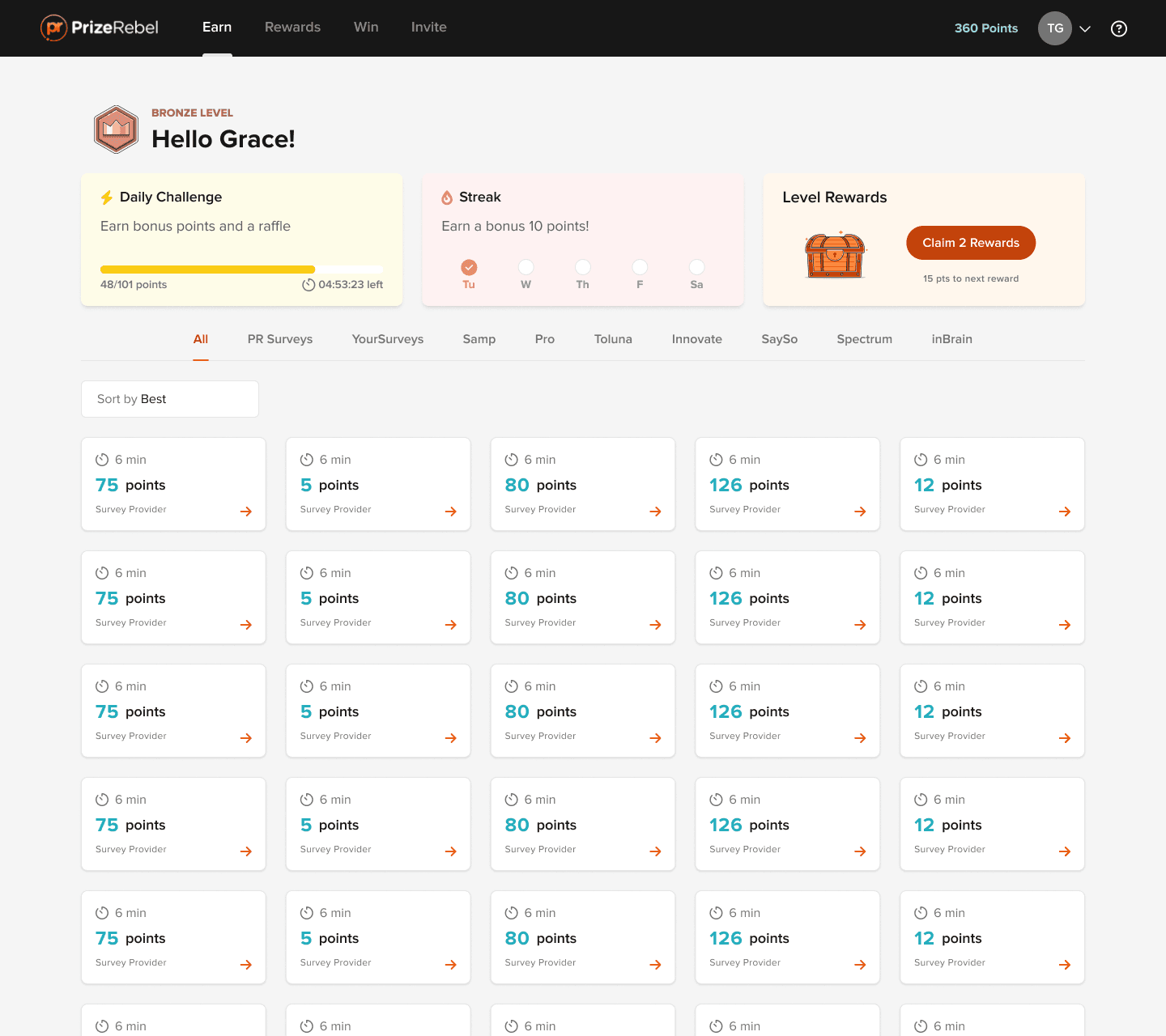Click the Streak flame icon
The image size is (1166, 1036).
click(447, 197)
